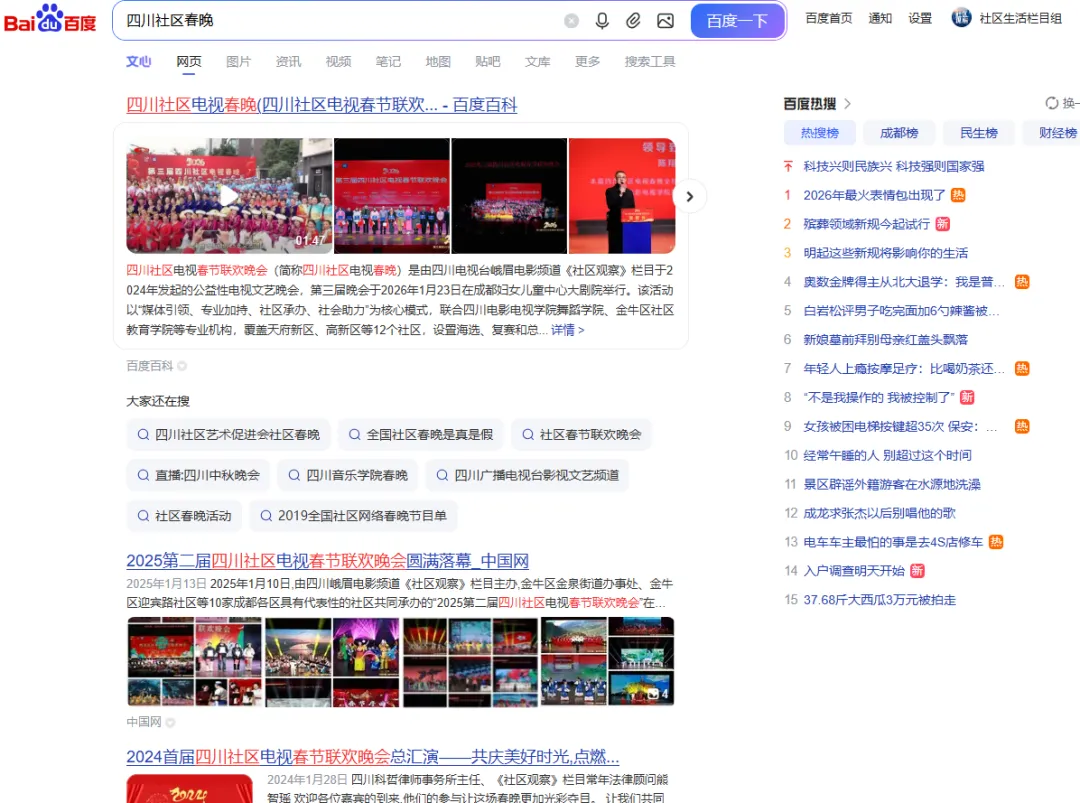
Task: Search 2019全国社区网络春晚节目单 suggestion
Action: click(x=353, y=516)
